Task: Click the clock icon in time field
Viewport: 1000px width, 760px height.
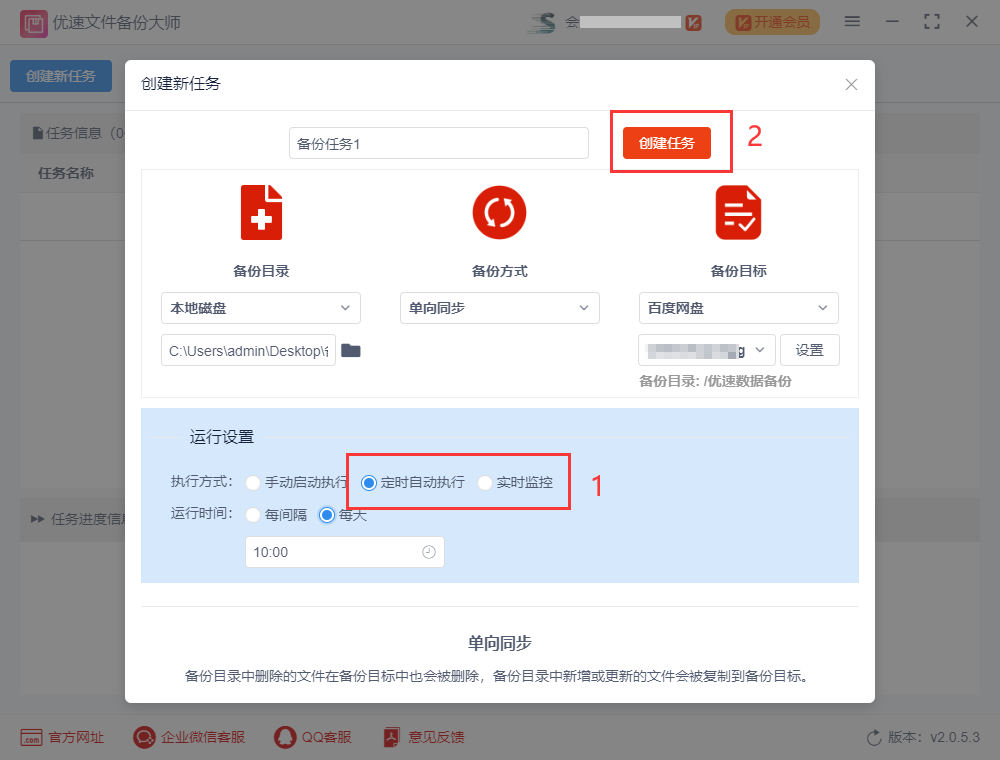Action: point(429,552)
